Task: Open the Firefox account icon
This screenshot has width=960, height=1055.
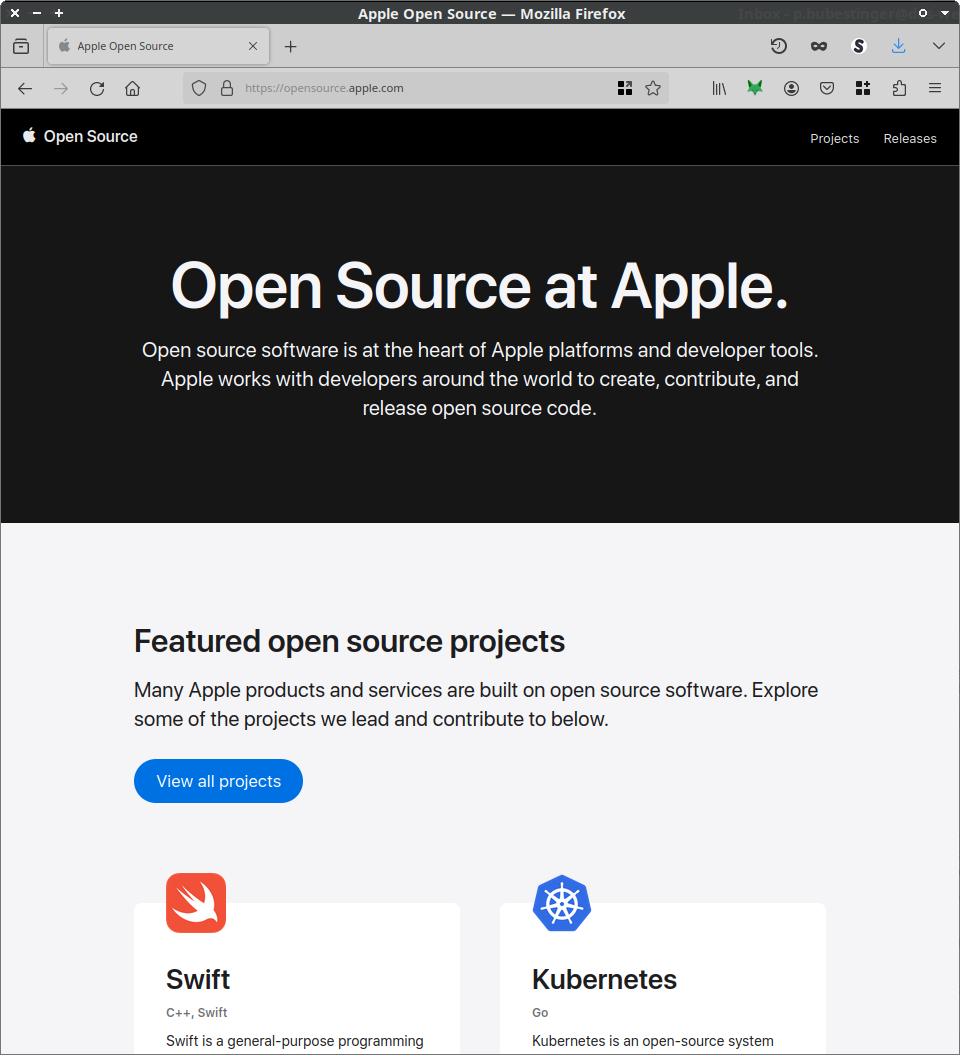Action: coord(791,88)
